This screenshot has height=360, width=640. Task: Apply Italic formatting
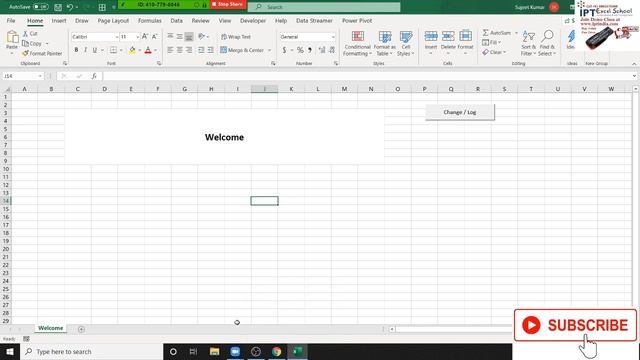85,50
